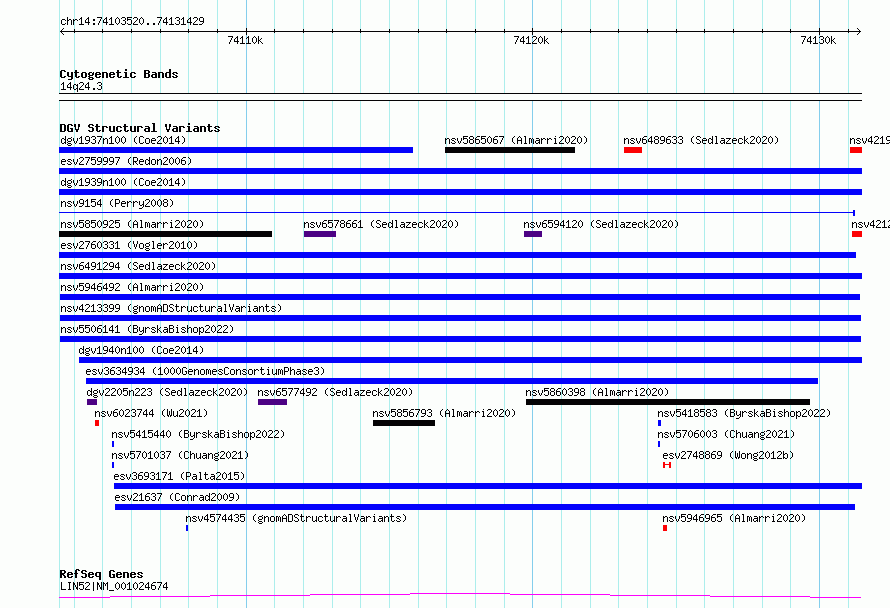The image size is (890, 608).
Task: Select dgv1940n100 (Coe2014) label
Action: coord(141,350)
